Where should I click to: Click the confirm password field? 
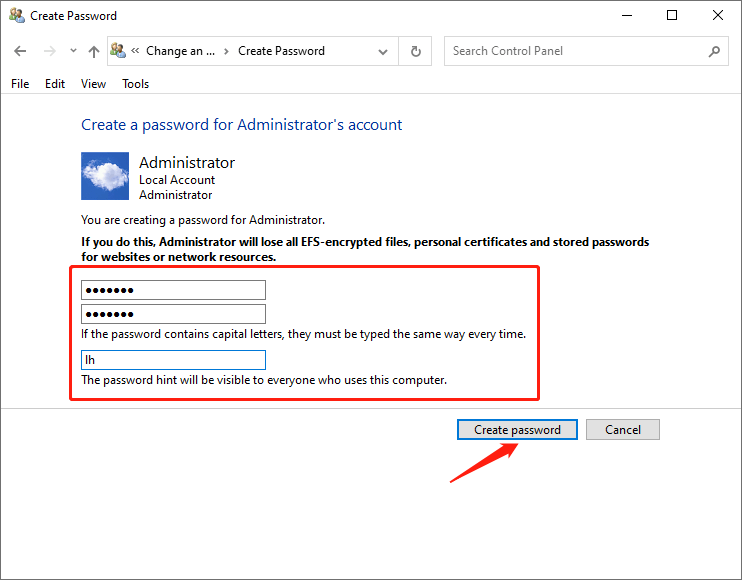pos(173,314)
